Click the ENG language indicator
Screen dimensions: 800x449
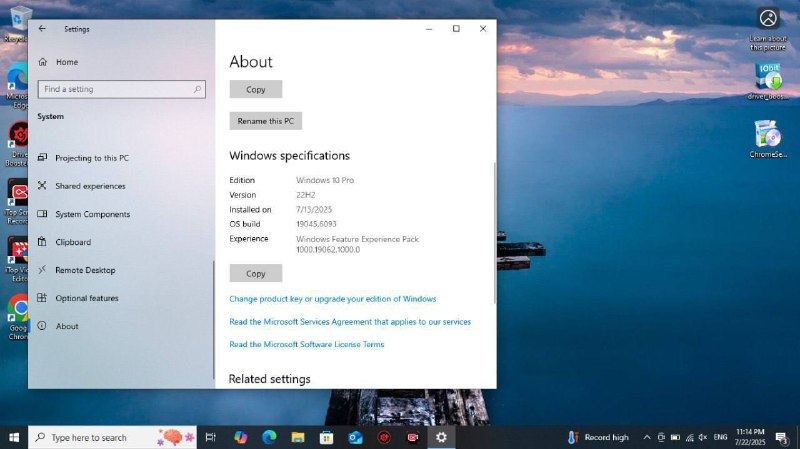pyautogui.click(x=720, y=437)
